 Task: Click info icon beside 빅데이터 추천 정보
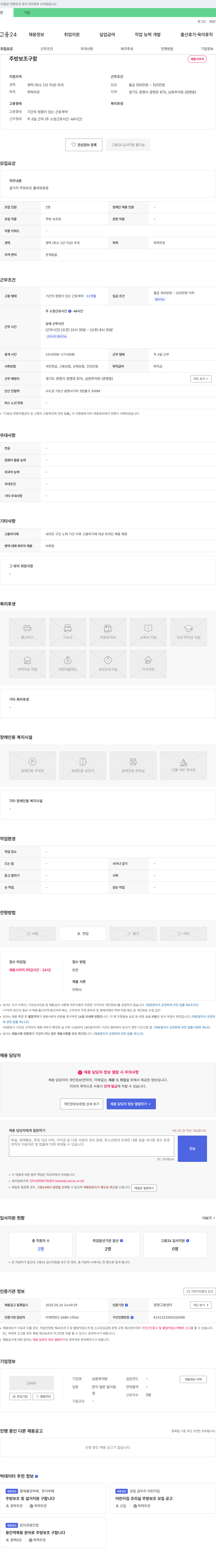37,1476
